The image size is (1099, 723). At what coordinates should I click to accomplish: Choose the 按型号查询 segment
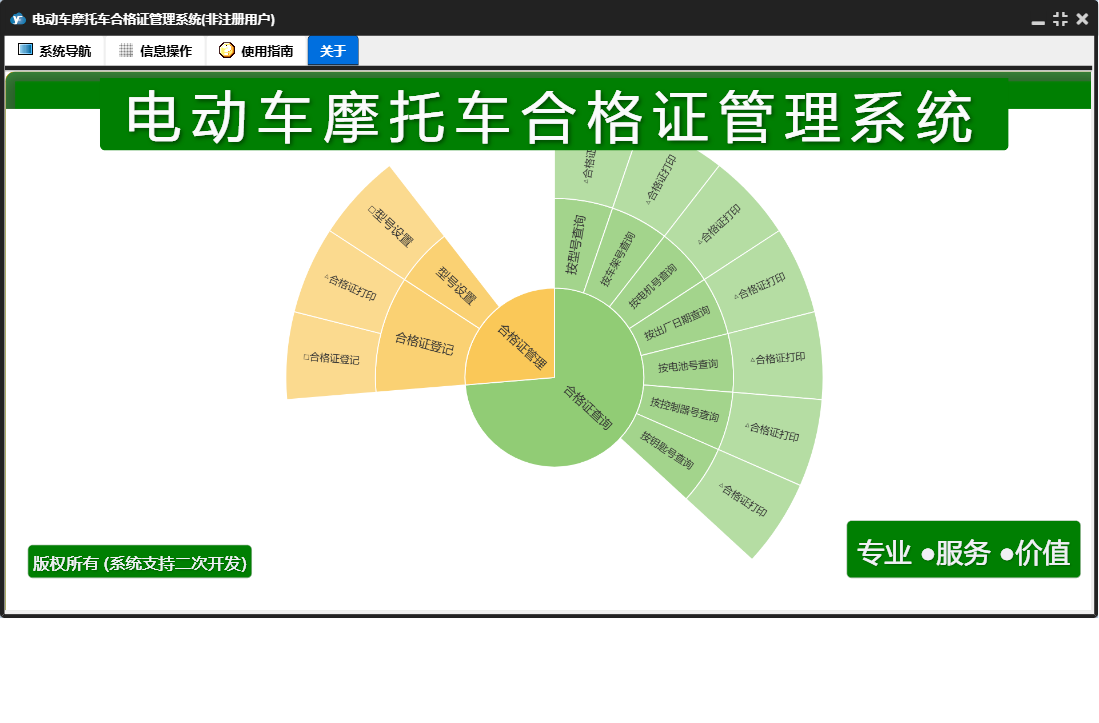576,245
